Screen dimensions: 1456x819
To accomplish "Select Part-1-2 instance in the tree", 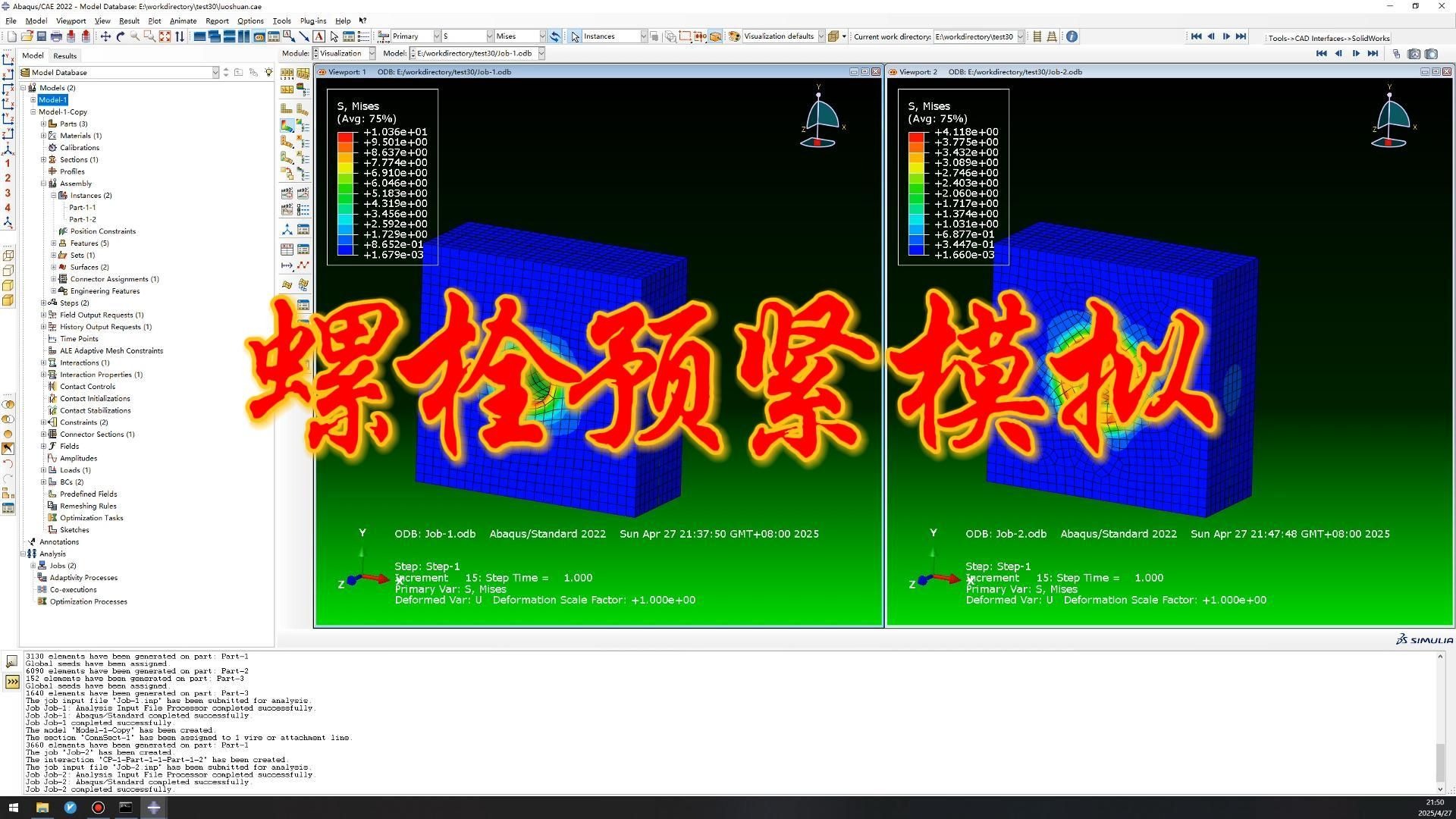I will tap(83, 219).
